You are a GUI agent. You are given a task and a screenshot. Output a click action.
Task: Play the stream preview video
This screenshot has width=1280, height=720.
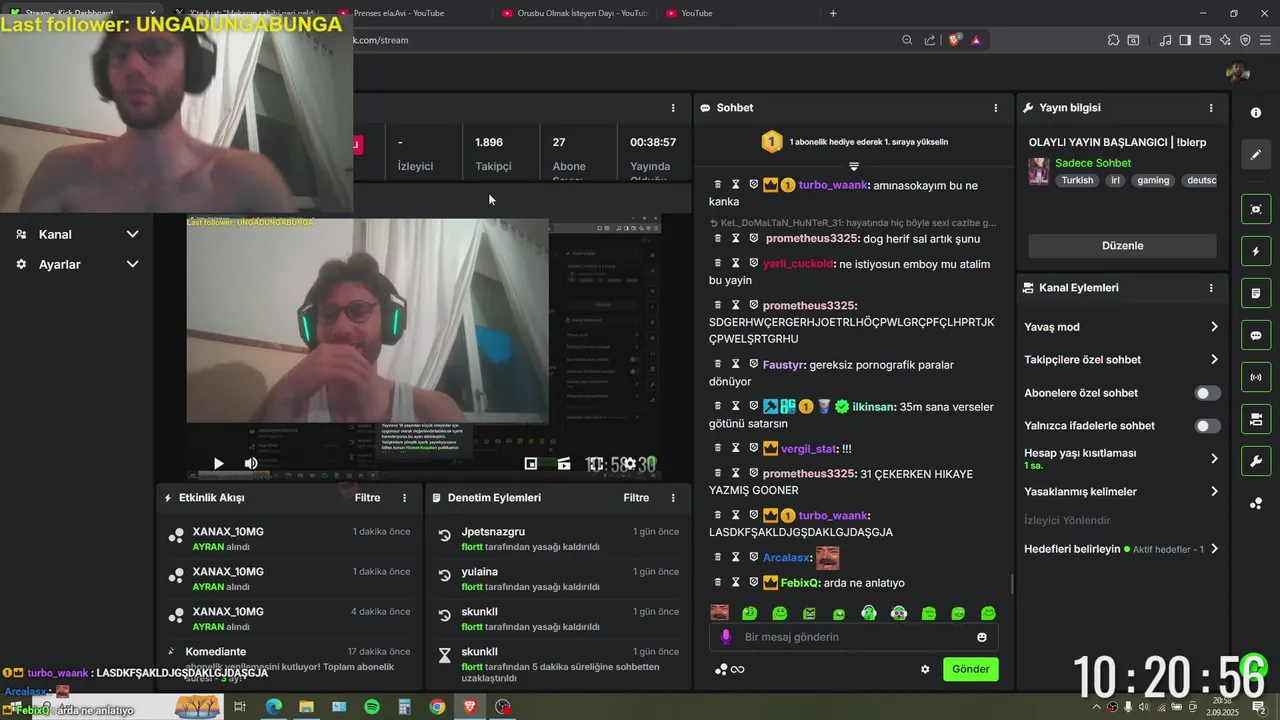(218, 463)
